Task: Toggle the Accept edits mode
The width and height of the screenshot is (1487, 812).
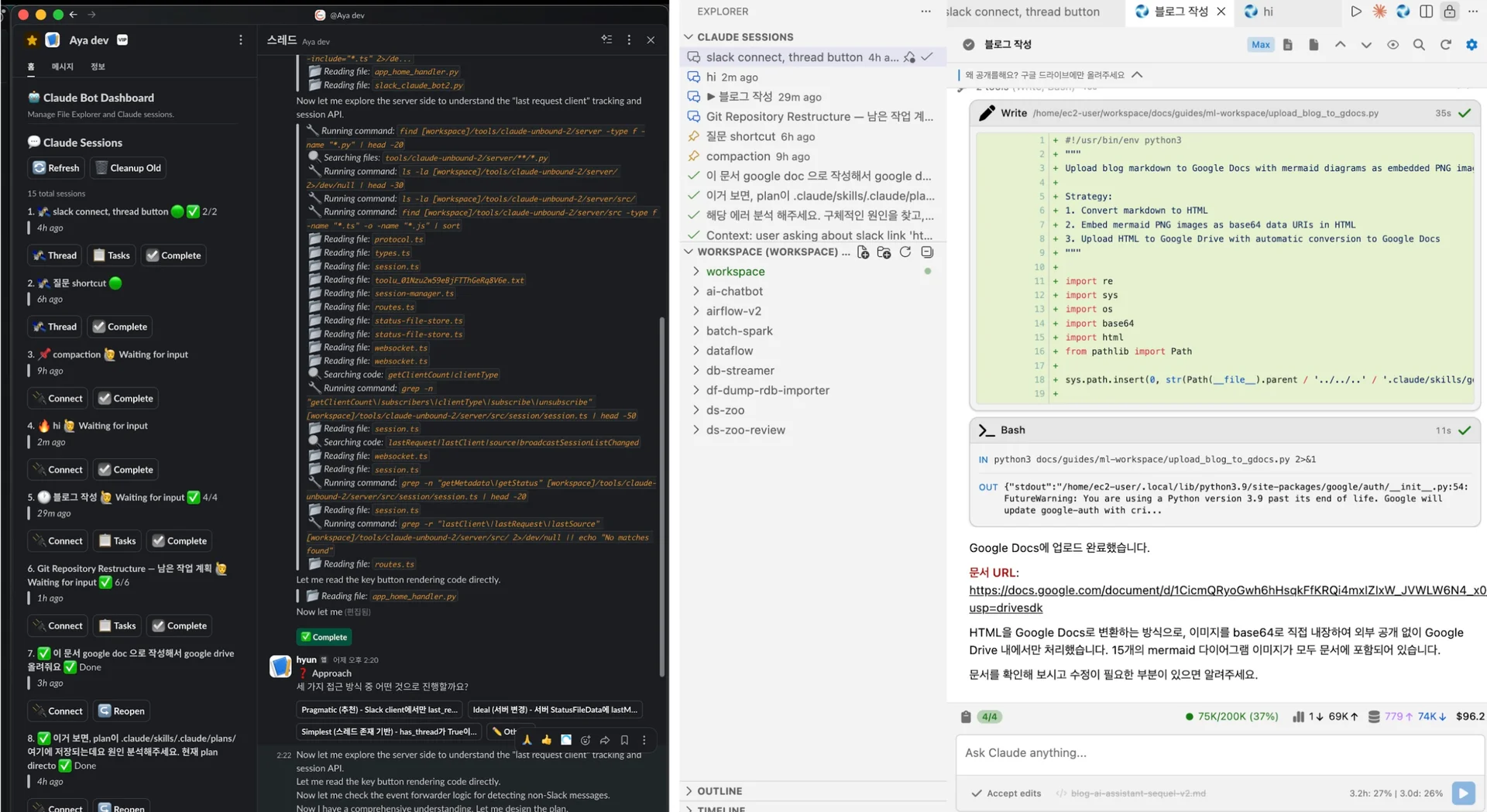Action: click(x=1006, y=793)
